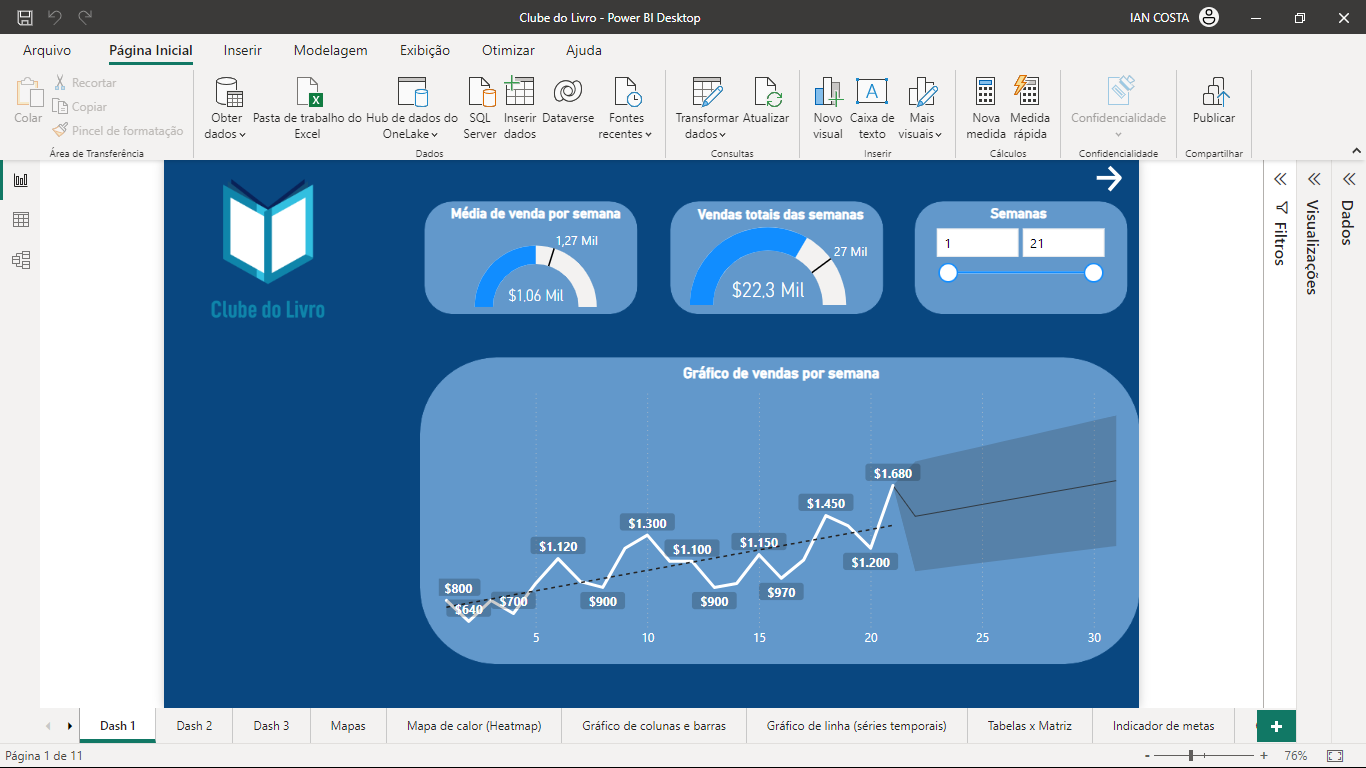Click the $1.680 data label

pos(892,473)
